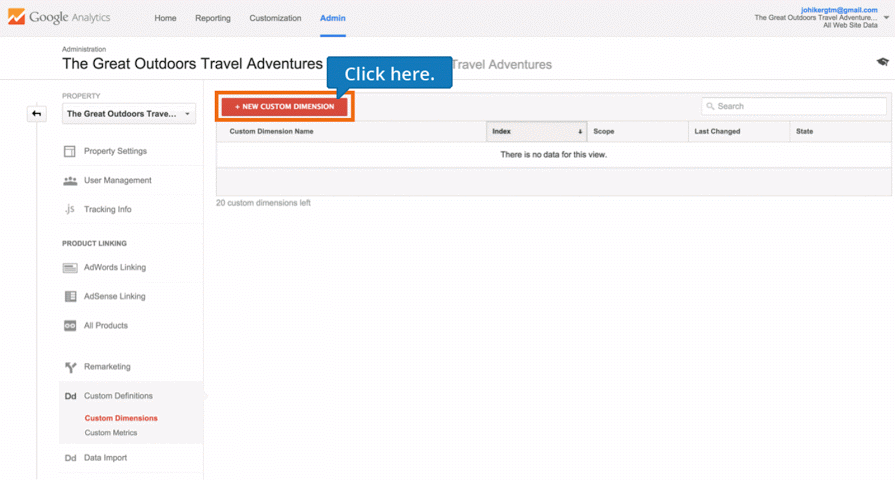Viewport: 895px width, 480px height.
Task: Click the .js Tracking Info icon
Action: (70, 209)
